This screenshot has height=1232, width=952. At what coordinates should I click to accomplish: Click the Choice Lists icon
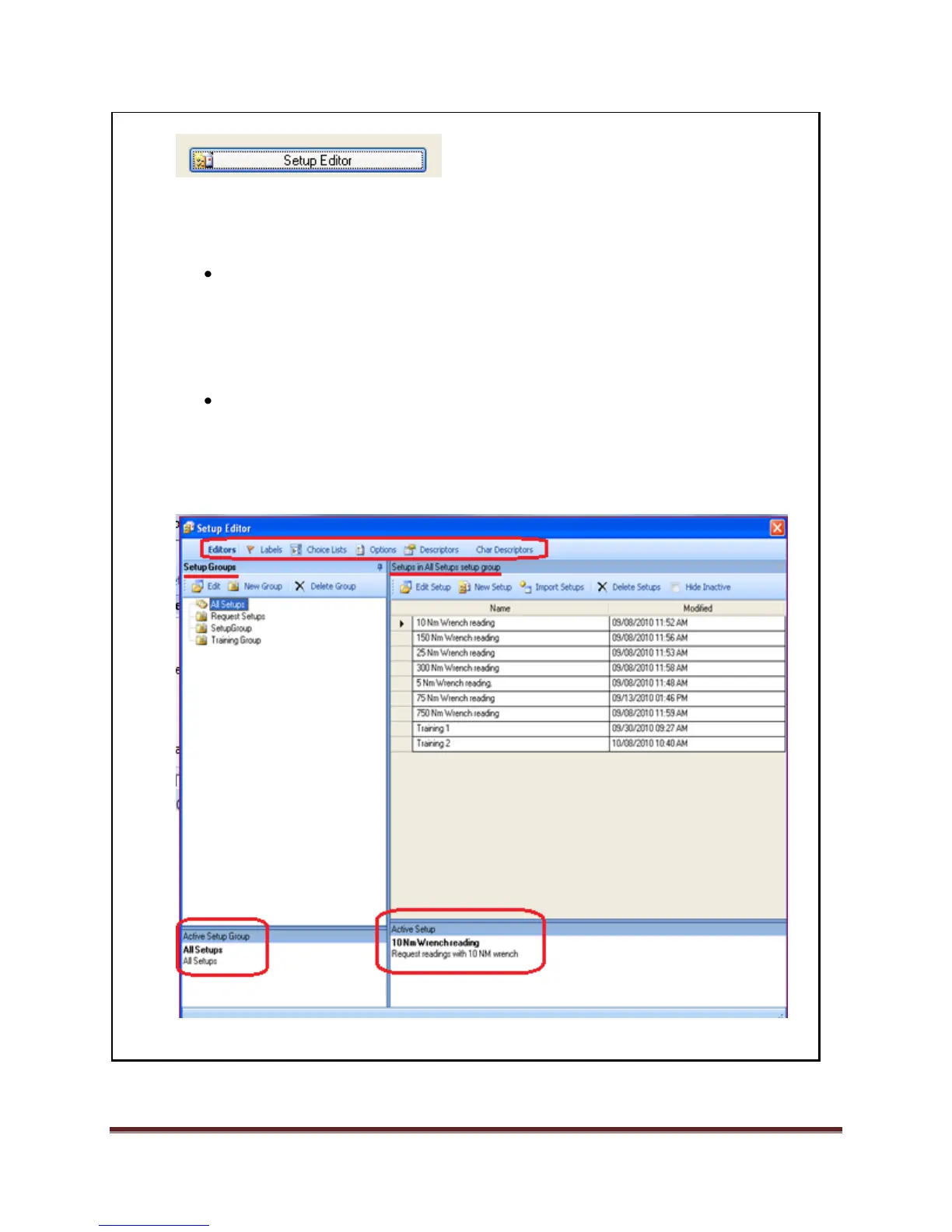coord(296,550)
